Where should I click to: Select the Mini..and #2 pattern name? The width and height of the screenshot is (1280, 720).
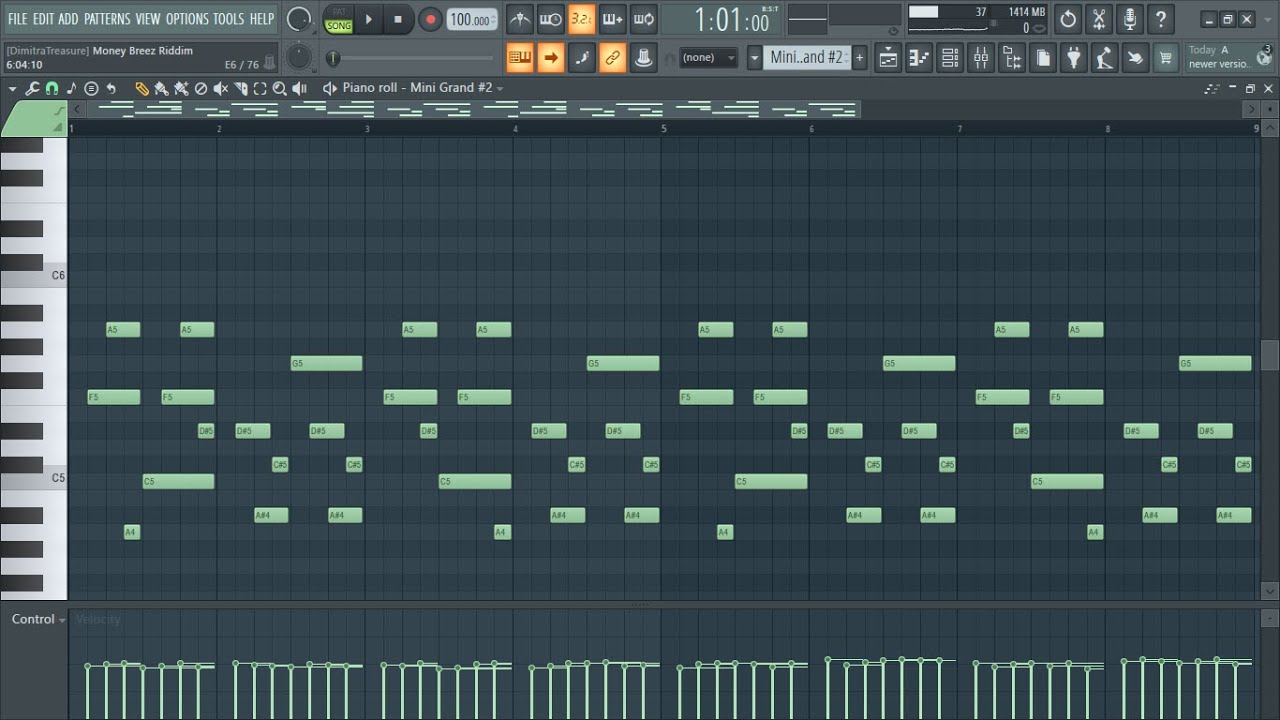(x=806, y=58)
